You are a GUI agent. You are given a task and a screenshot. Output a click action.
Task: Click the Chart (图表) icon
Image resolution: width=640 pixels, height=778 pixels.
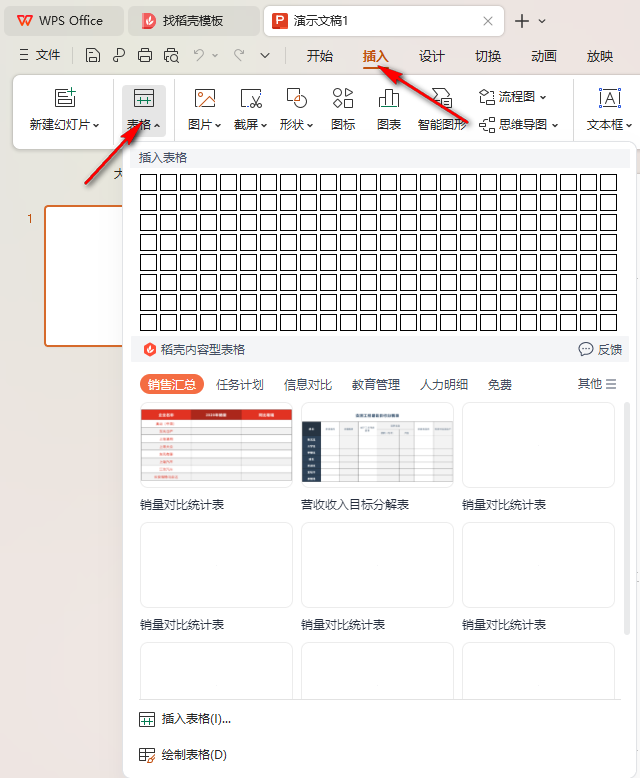(389, 98)
